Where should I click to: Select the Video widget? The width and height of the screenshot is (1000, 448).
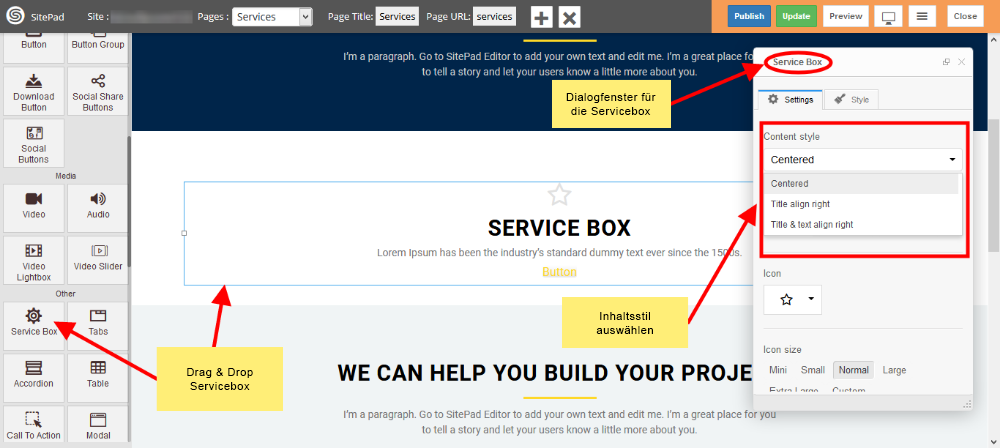[34, 207]
